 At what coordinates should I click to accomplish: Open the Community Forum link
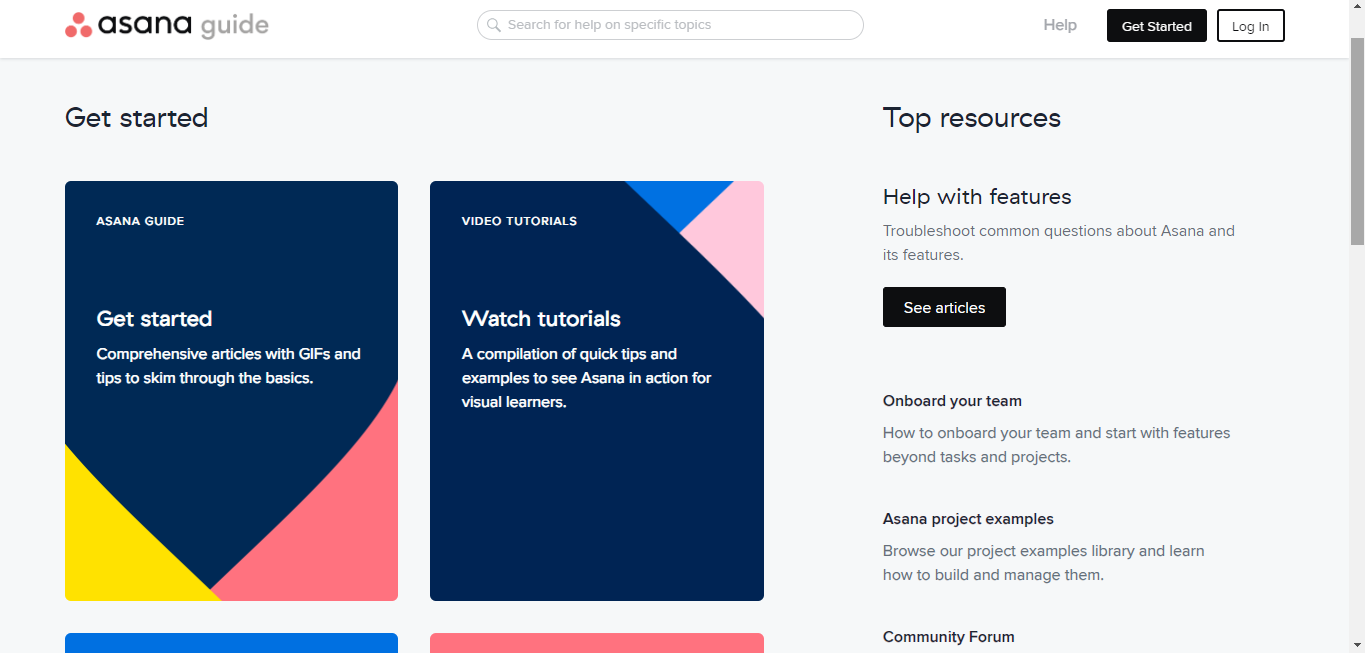pos(948,637)
